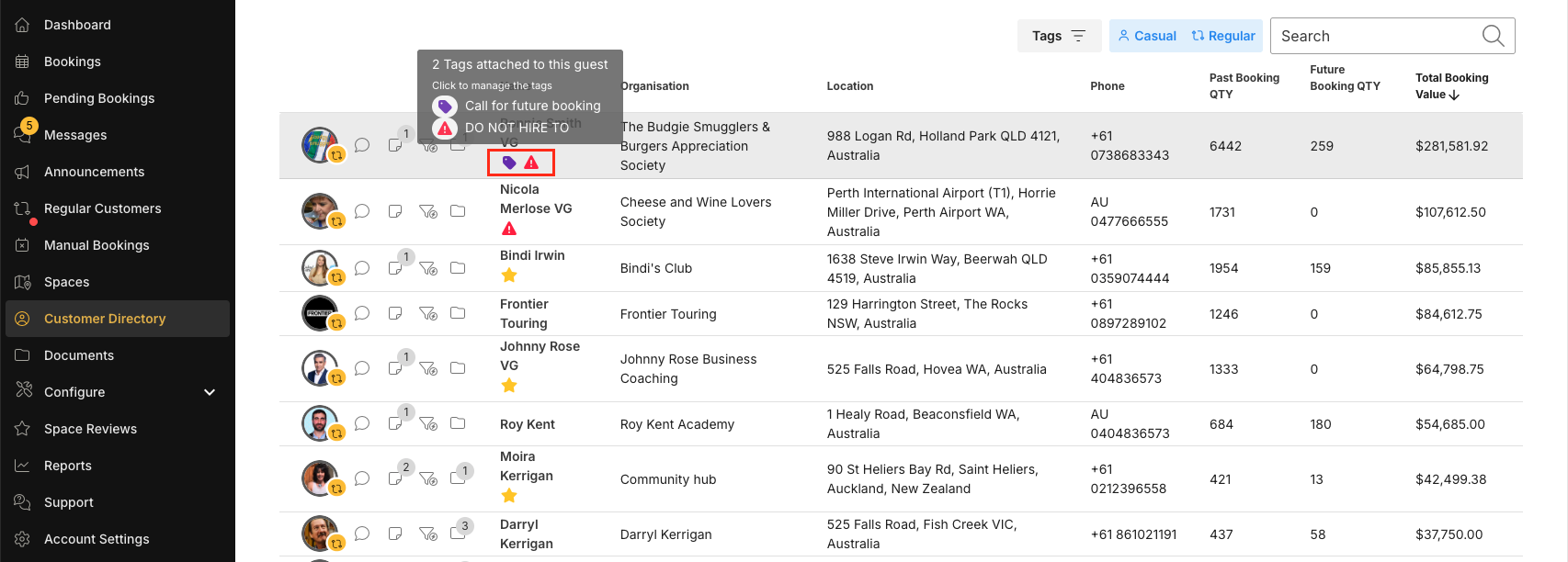Viewport: 1568px width, 562px height.
Task: Open chat bubble icon for Bindi Irwin
Action: [362, 268]
